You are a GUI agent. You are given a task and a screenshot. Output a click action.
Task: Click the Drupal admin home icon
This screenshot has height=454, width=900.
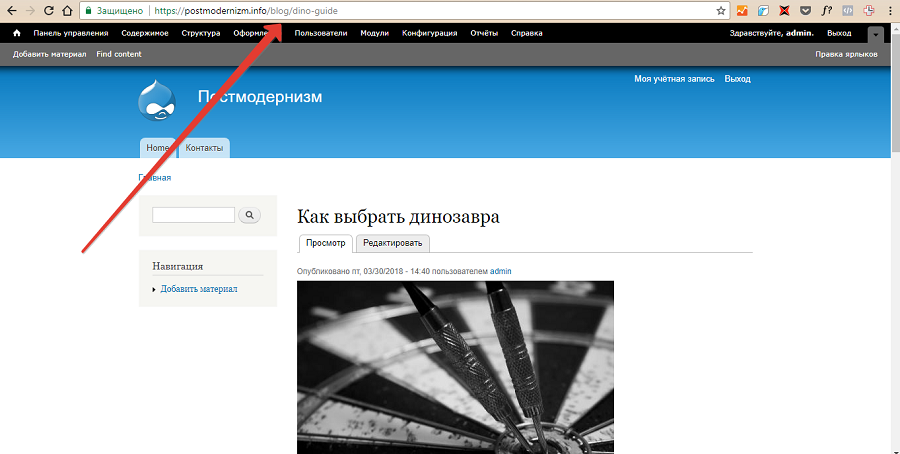(17, 33)
